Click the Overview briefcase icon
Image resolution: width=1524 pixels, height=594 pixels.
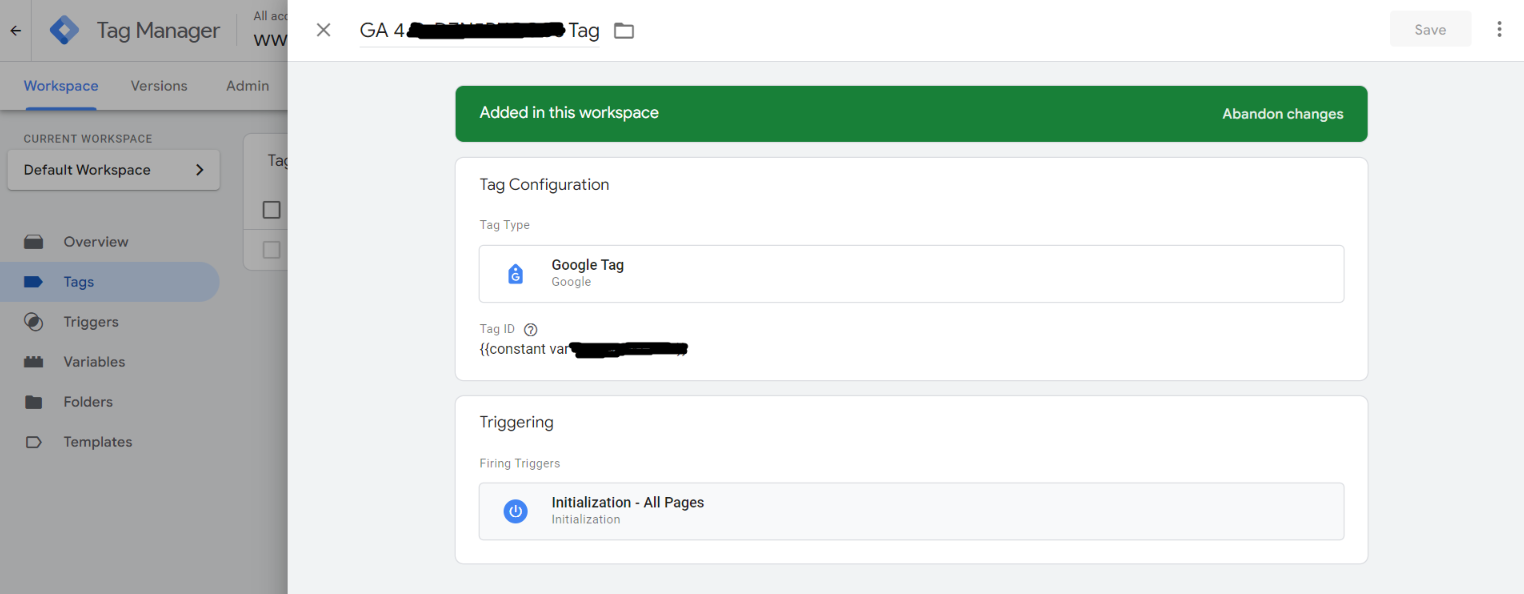[x=33, y=242]
